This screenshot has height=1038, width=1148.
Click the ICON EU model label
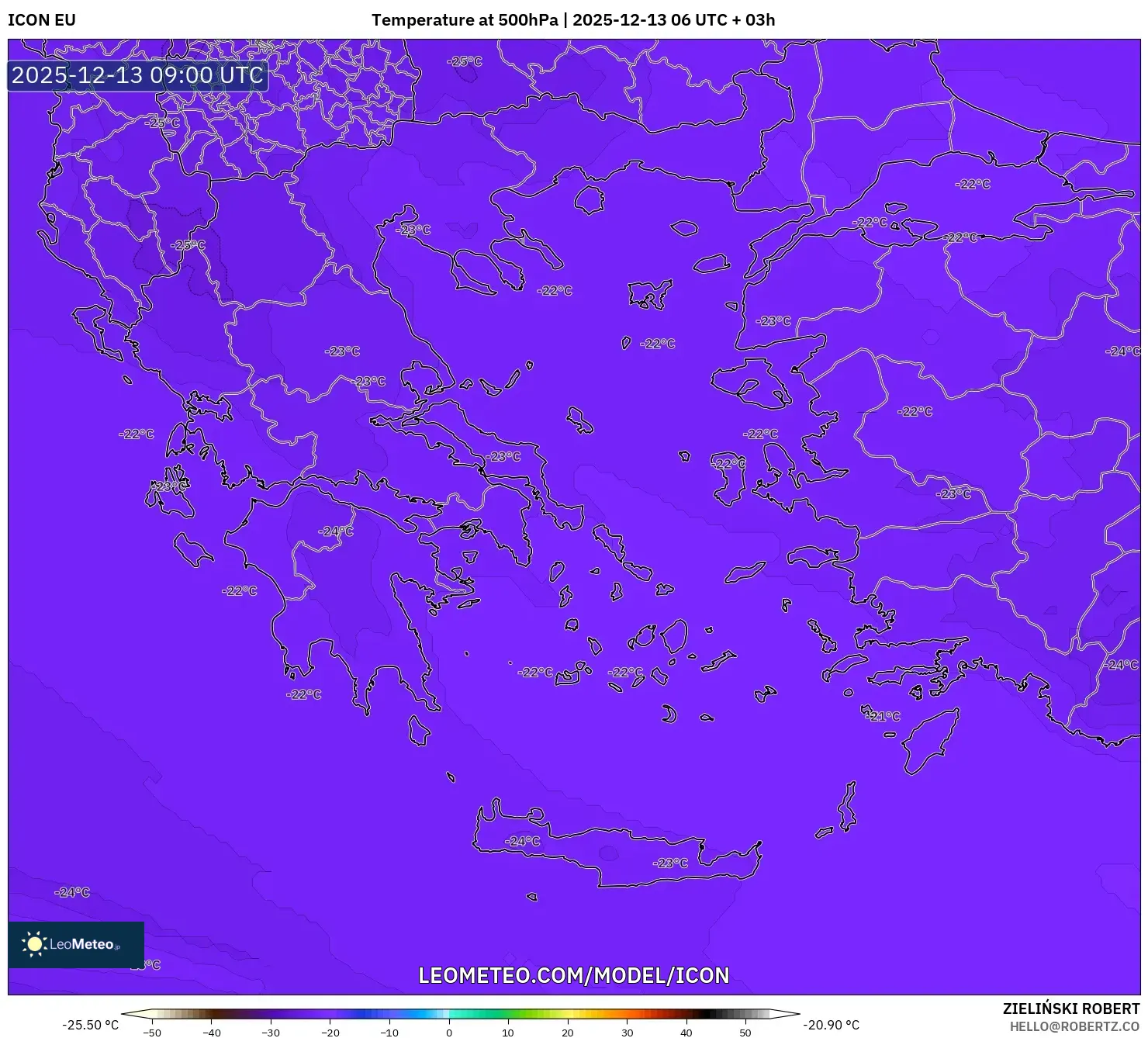click(x=42, y=20)
